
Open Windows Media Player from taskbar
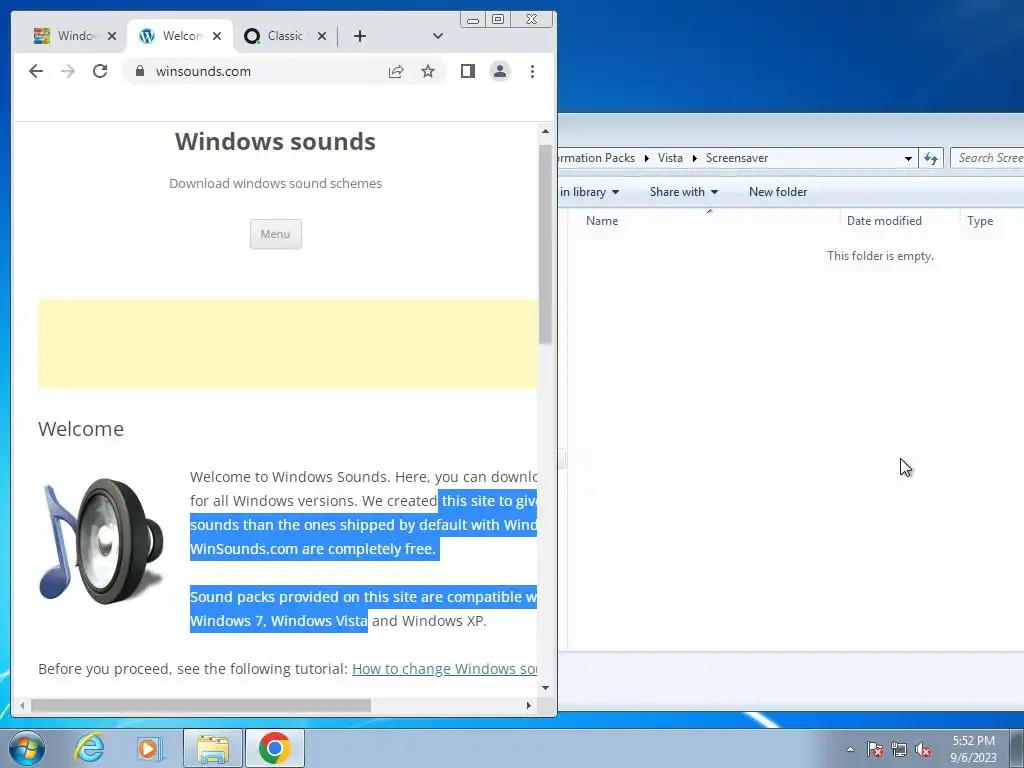pyautogui.click(x=149, y=748)
